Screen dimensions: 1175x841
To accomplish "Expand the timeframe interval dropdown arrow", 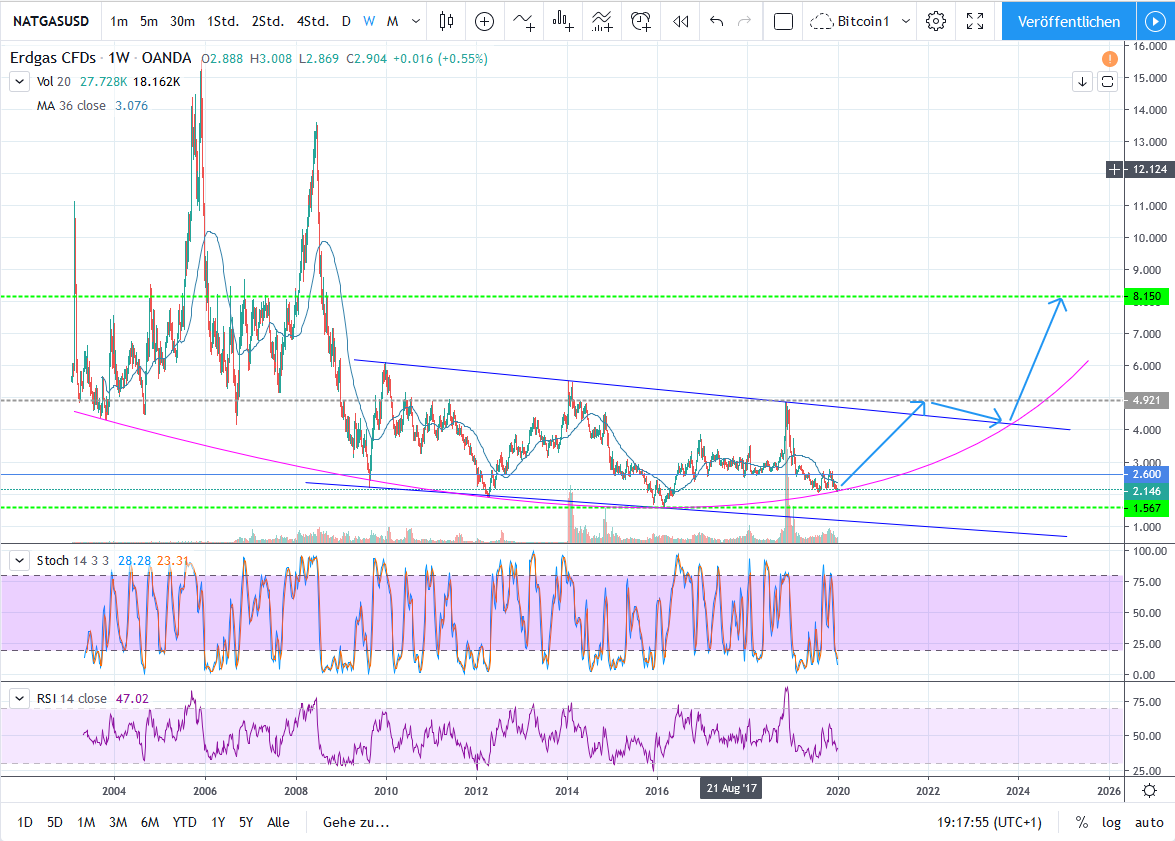I will tap(416, 22).
